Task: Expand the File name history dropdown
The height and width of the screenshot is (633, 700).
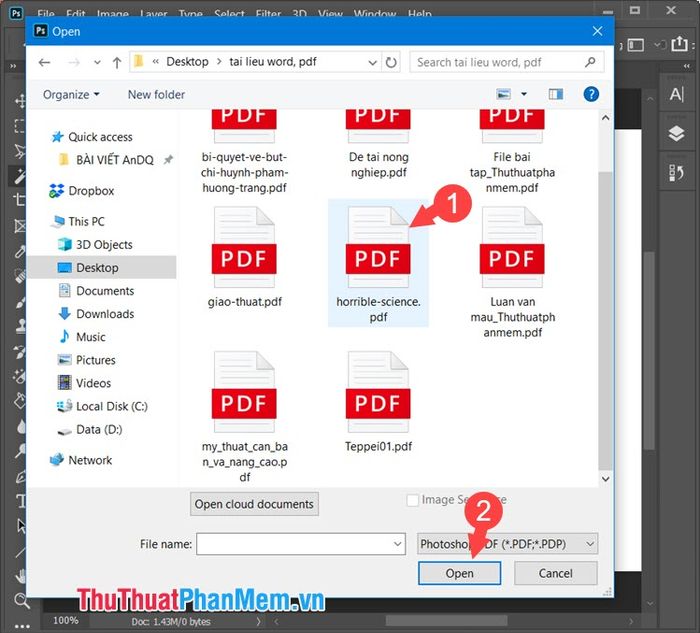Action: [x=397, y=544]
